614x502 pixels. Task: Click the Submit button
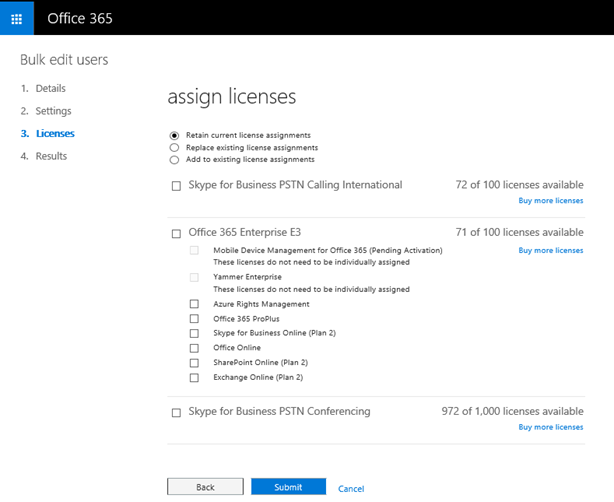288,487
